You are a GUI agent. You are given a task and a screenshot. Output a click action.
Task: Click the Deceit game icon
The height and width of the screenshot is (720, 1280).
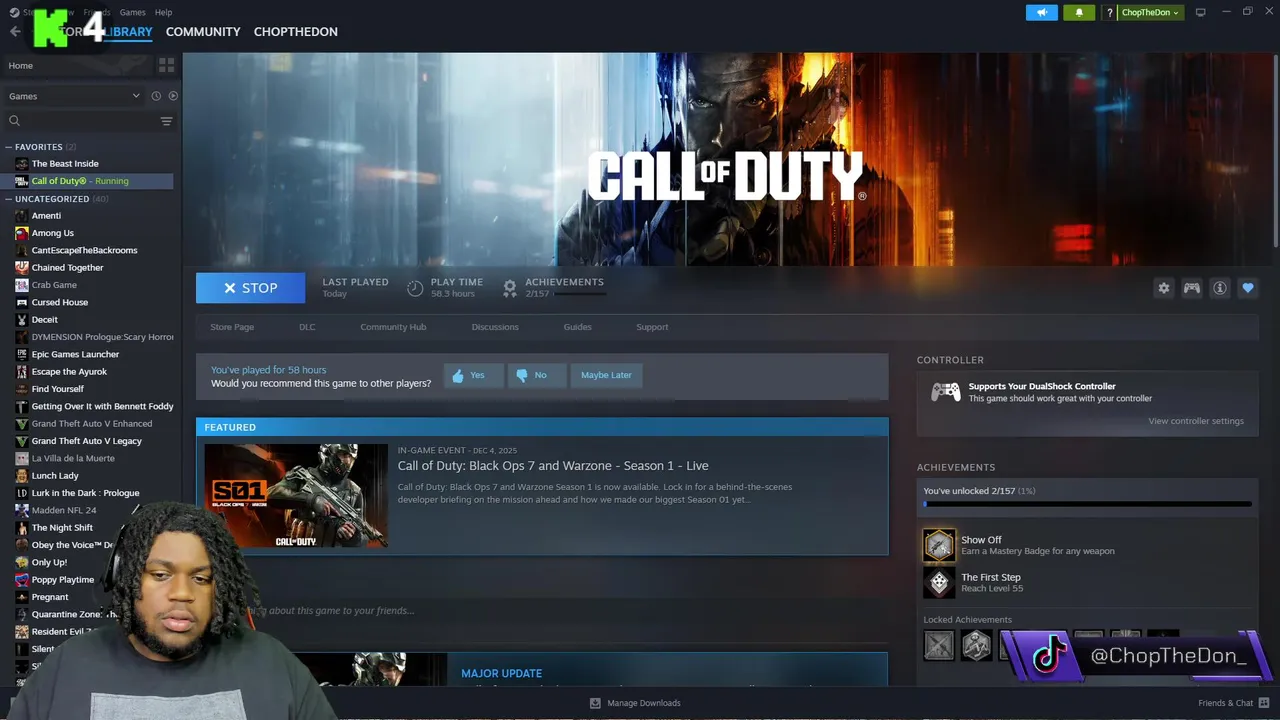pyautogui.click(x=22, y=320)
